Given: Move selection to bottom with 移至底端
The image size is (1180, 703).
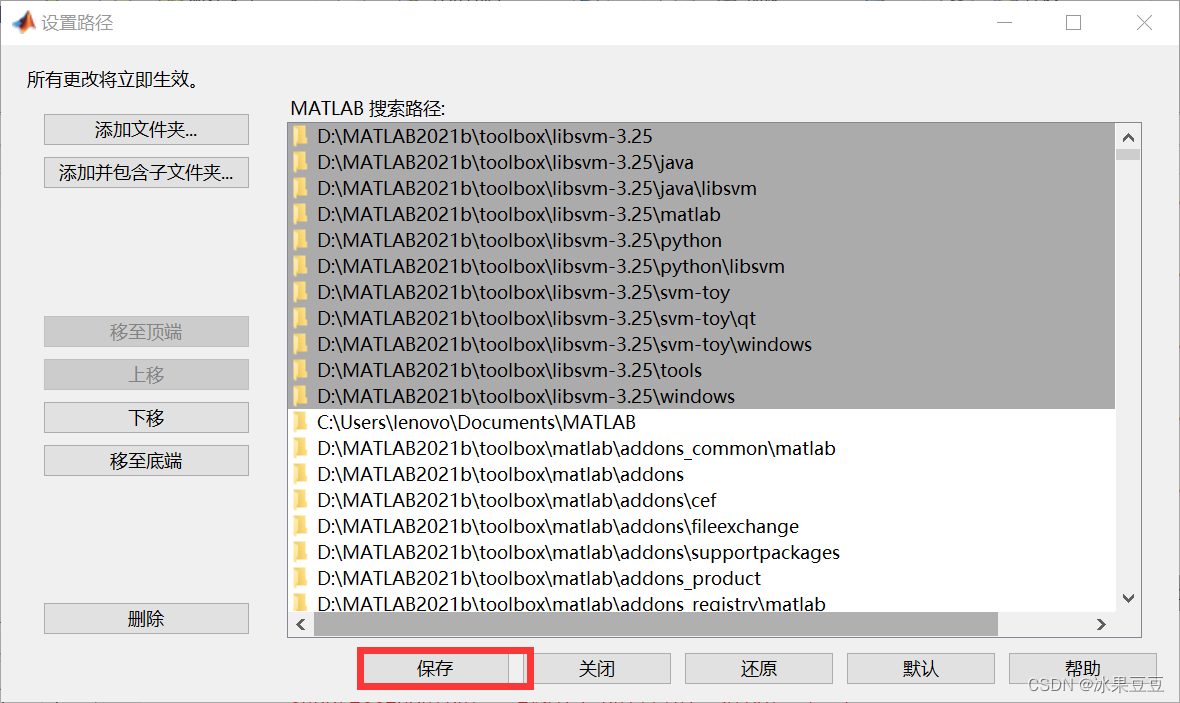Looking at the screenshot, I should [146, 461].
